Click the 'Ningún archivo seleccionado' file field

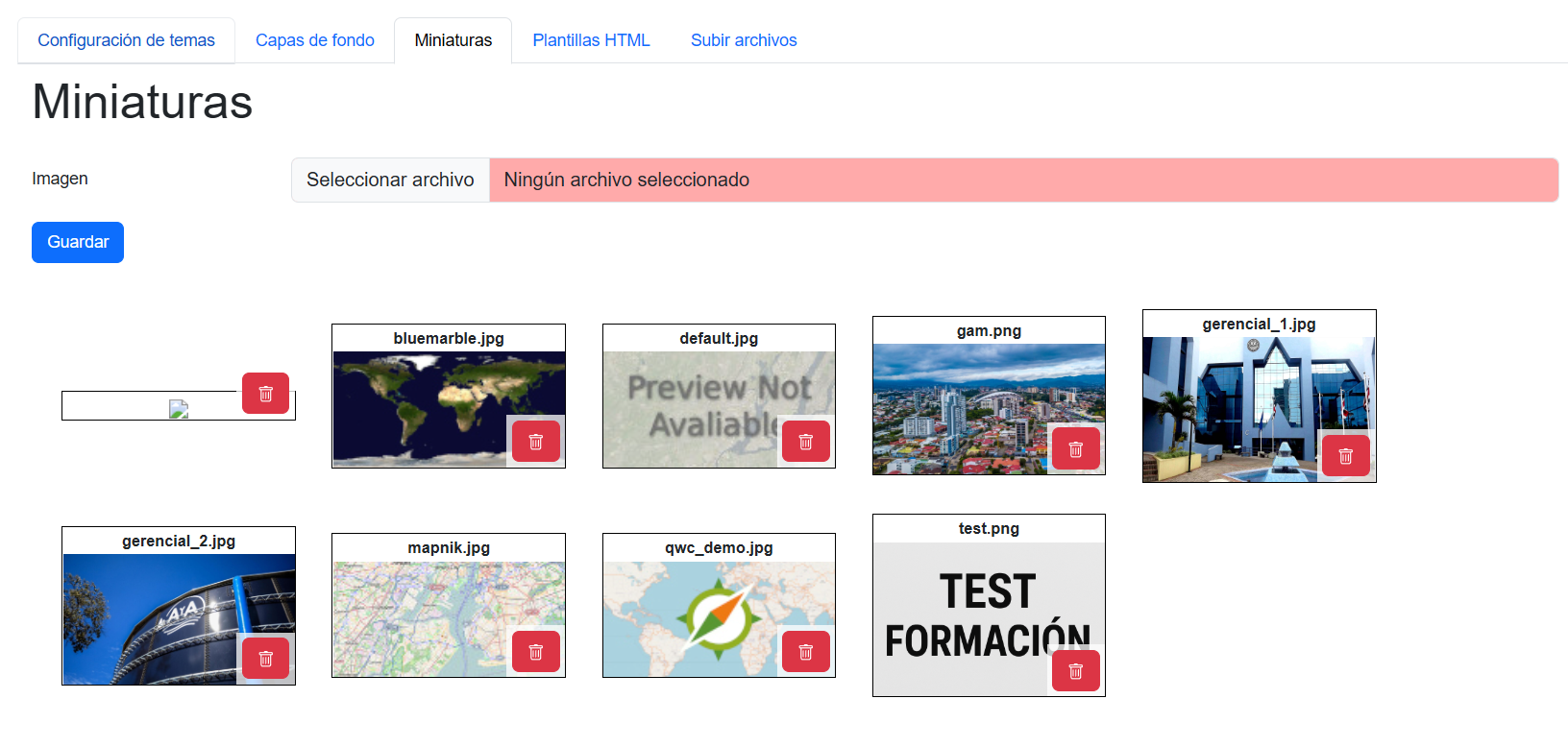1022,181
